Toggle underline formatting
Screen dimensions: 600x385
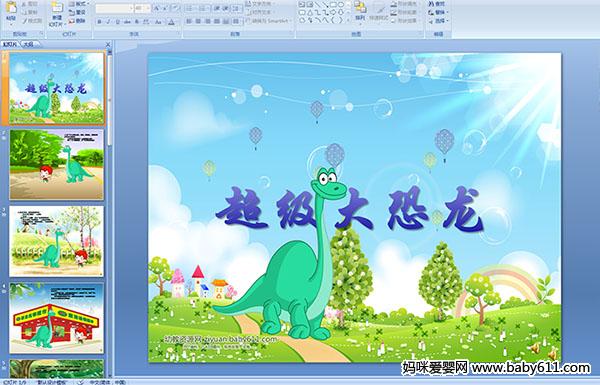click(x=117, y=22)
